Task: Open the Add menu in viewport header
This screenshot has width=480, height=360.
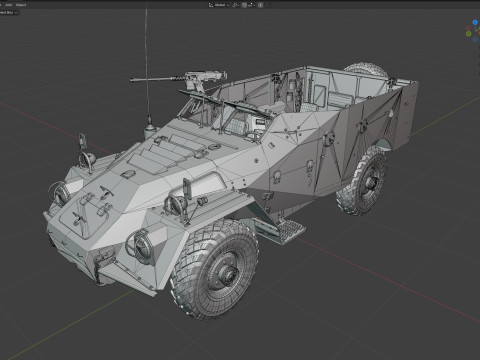Action: click(9, 5)
